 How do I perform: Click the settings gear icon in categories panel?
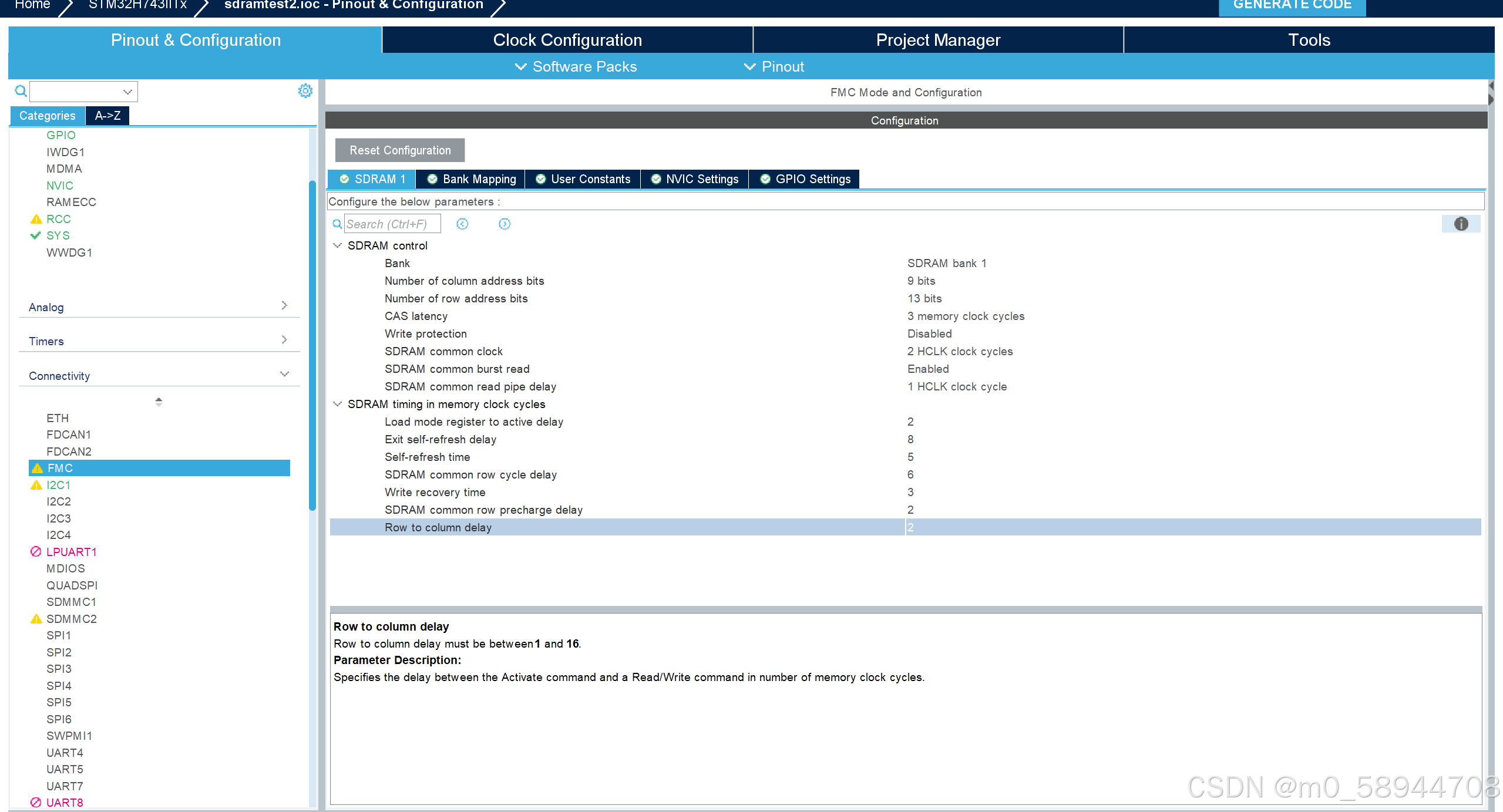(305, 91)
